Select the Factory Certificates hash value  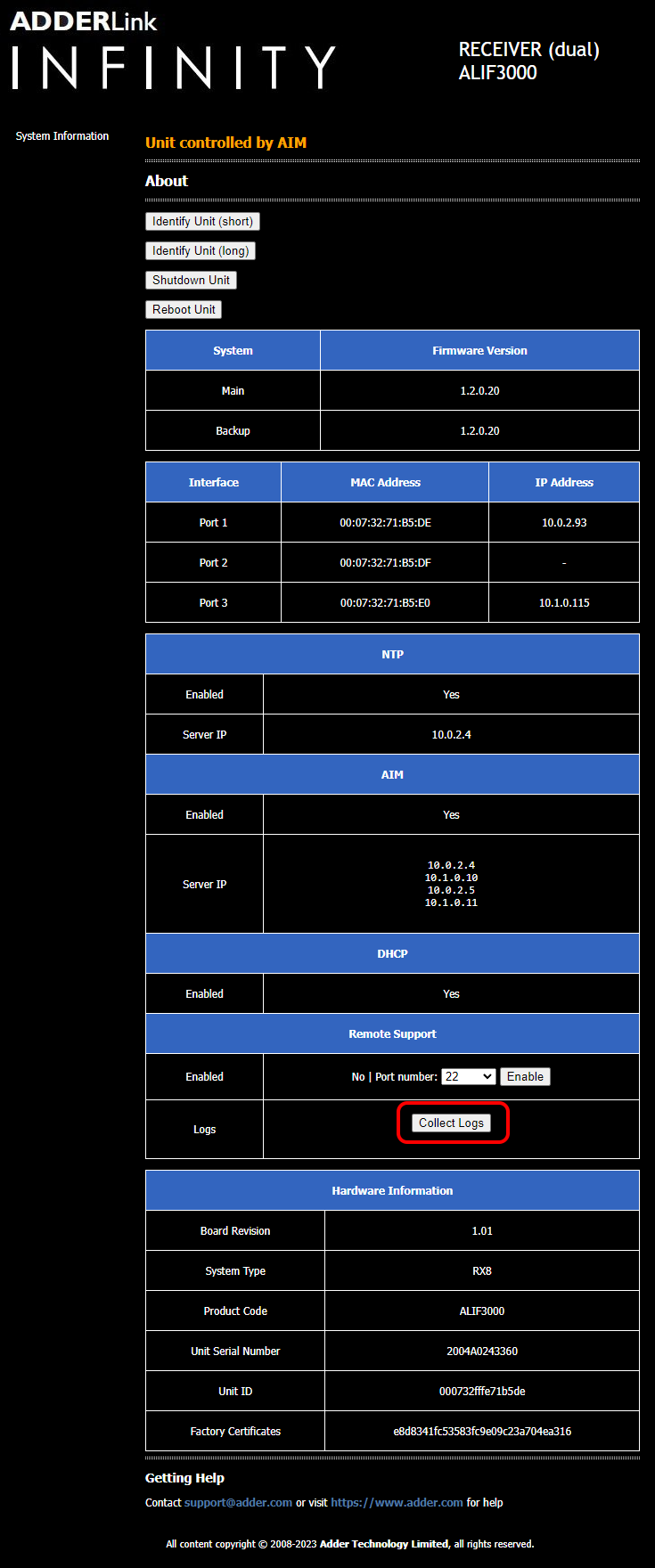482,1432
